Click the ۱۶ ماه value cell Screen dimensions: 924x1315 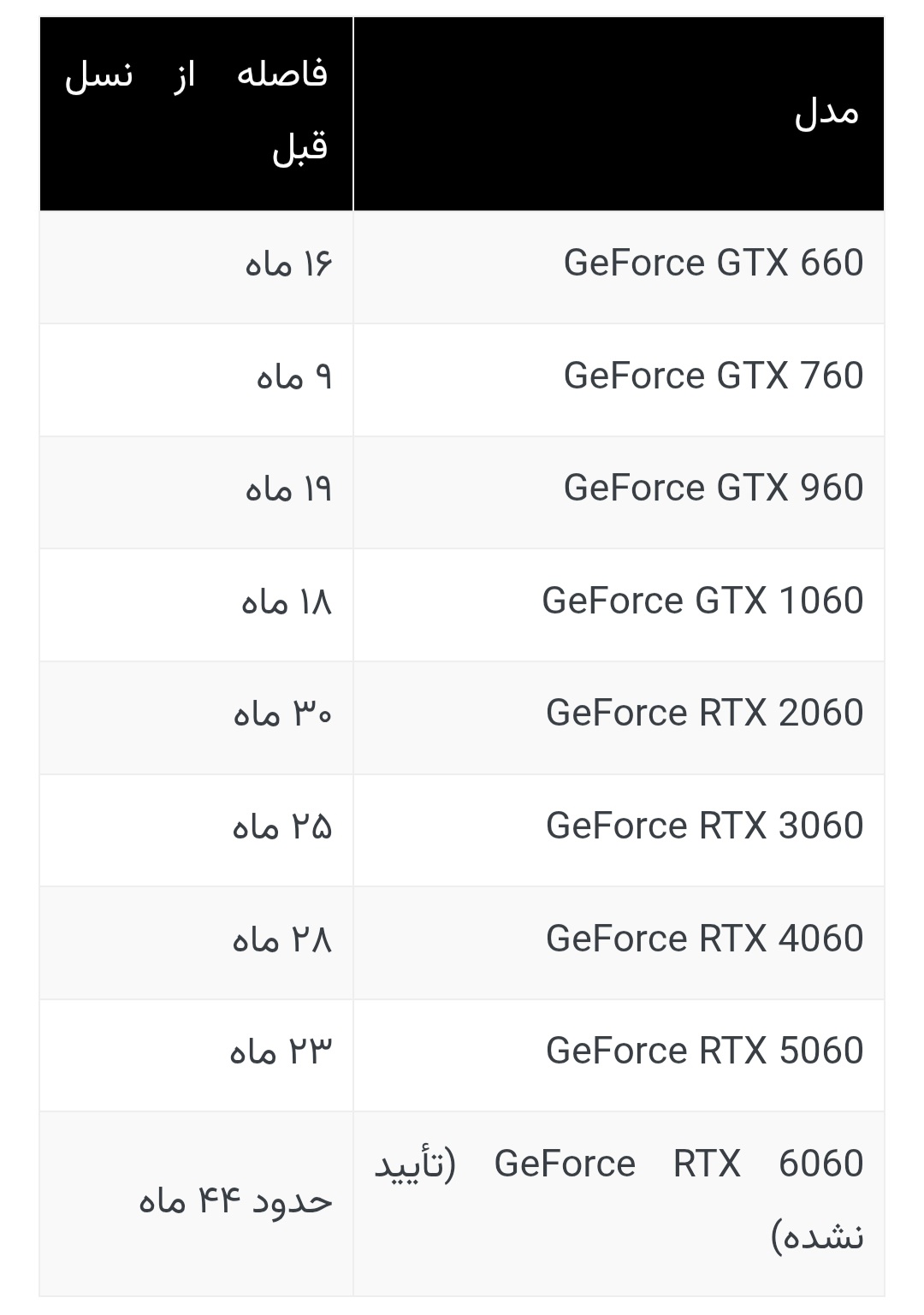click(x=196, y=267)
